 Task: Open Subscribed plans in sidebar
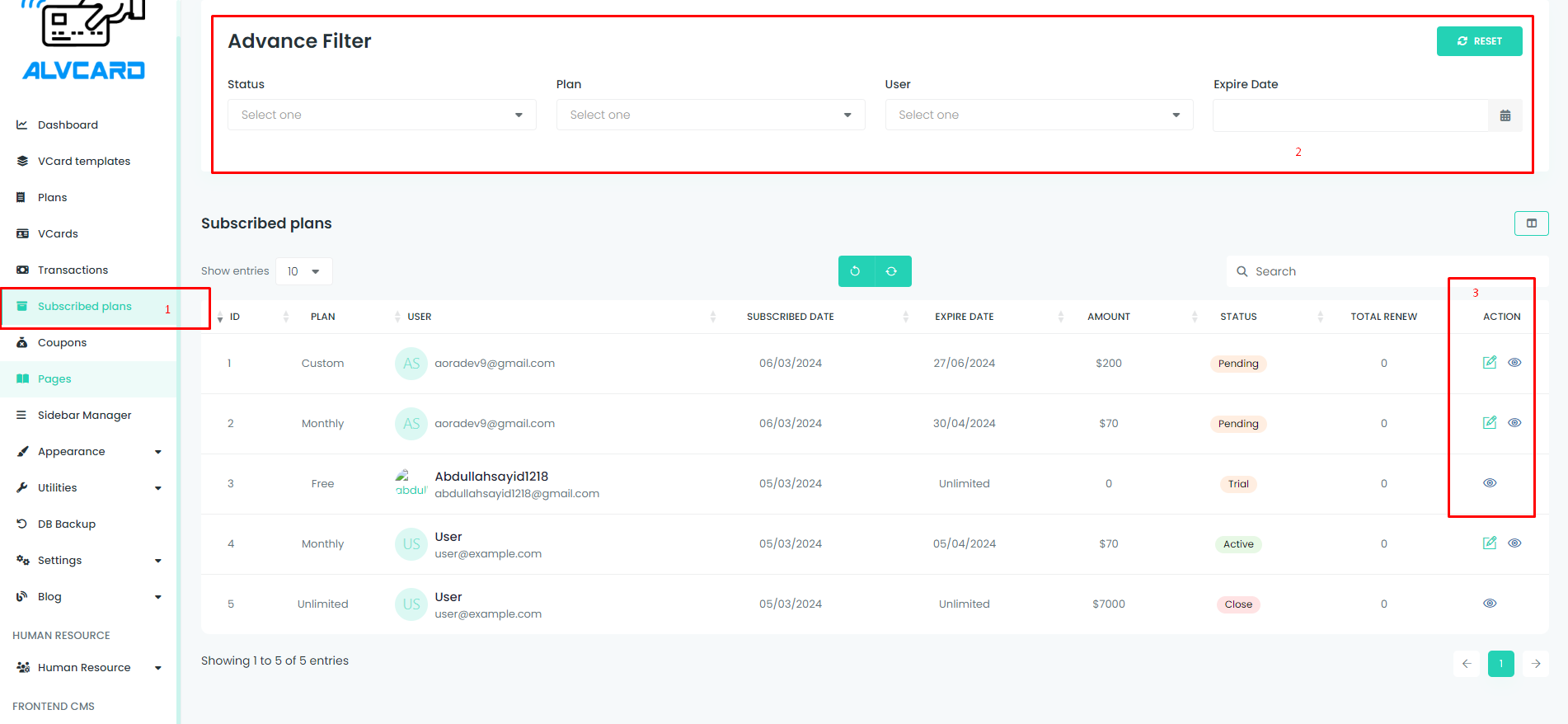(88, 306)
